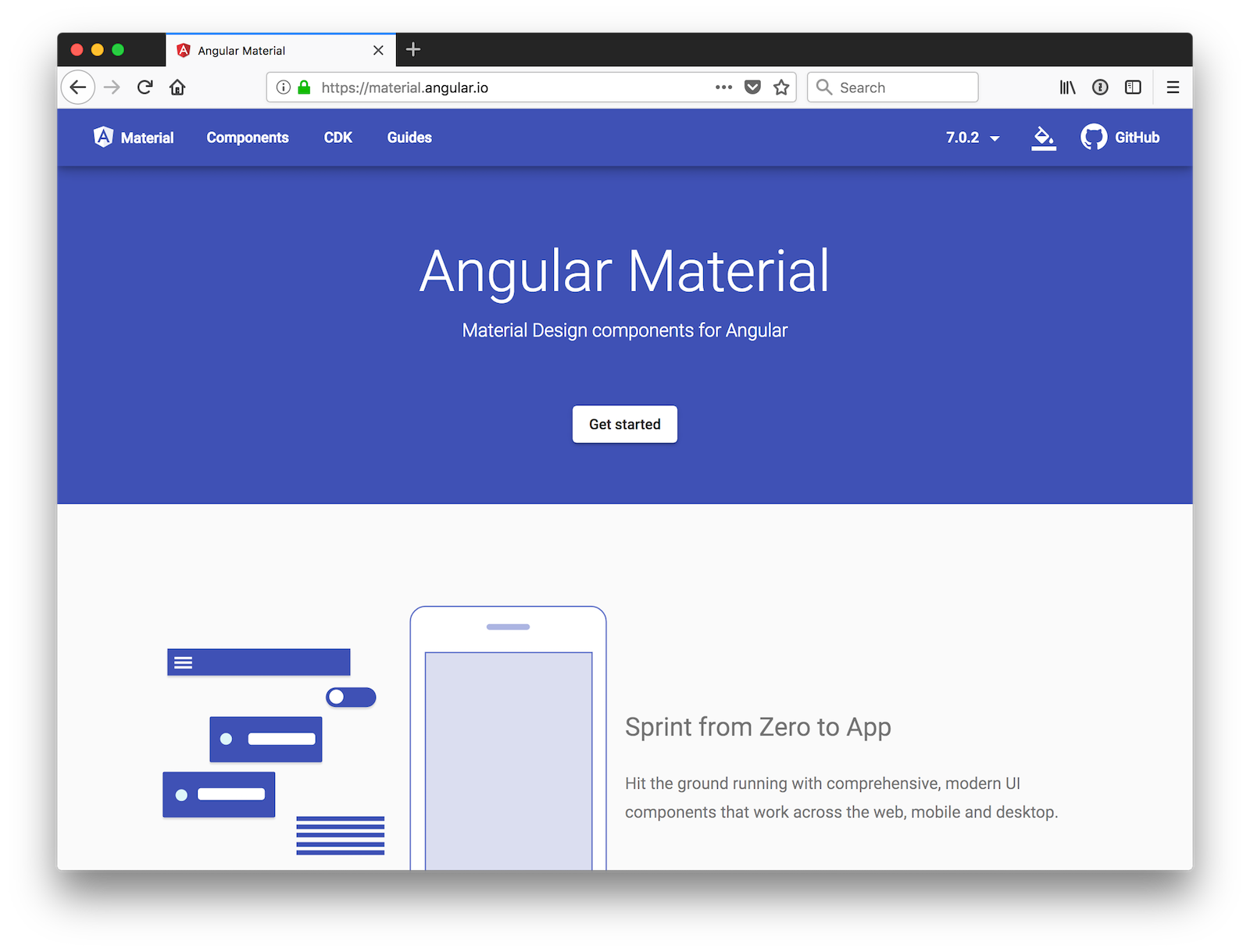Bookmark this page with the star icon
The image size is (1250, 952).
780,87
